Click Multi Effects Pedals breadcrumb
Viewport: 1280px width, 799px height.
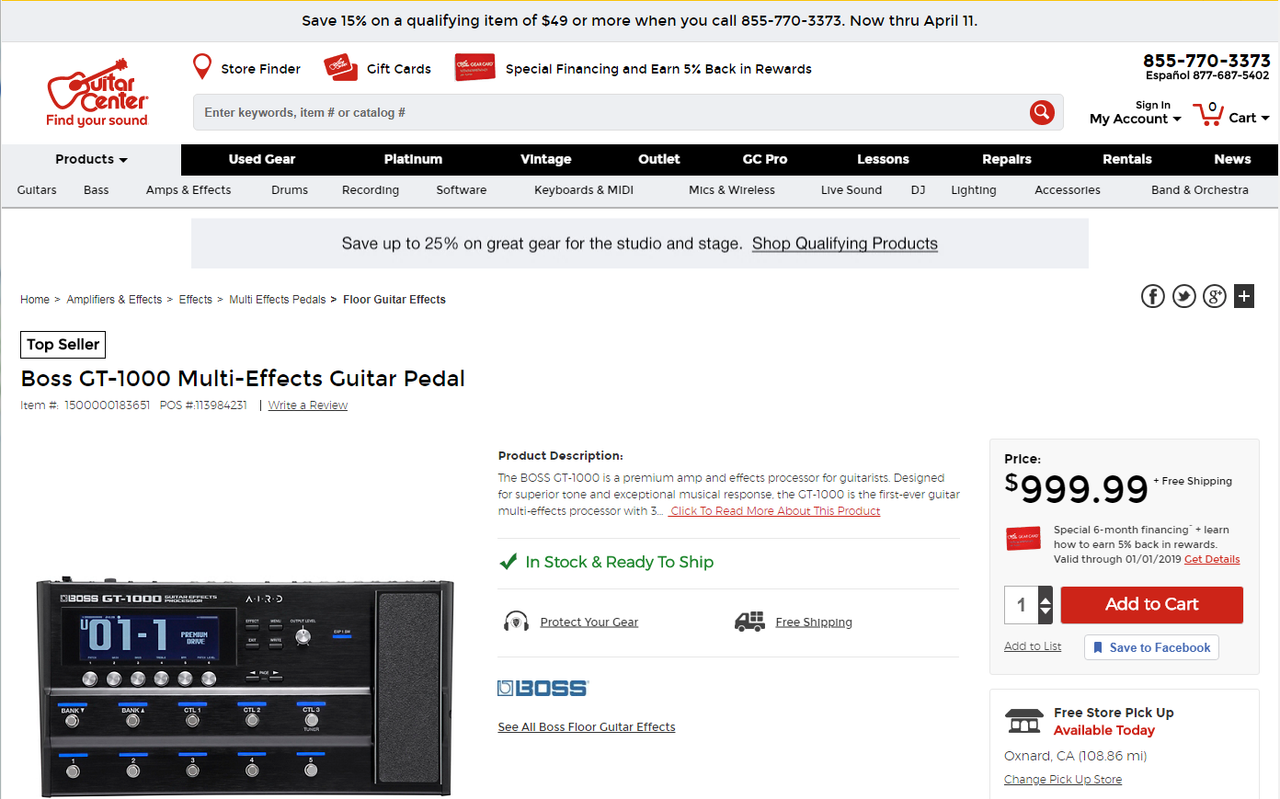pos(277,299)
